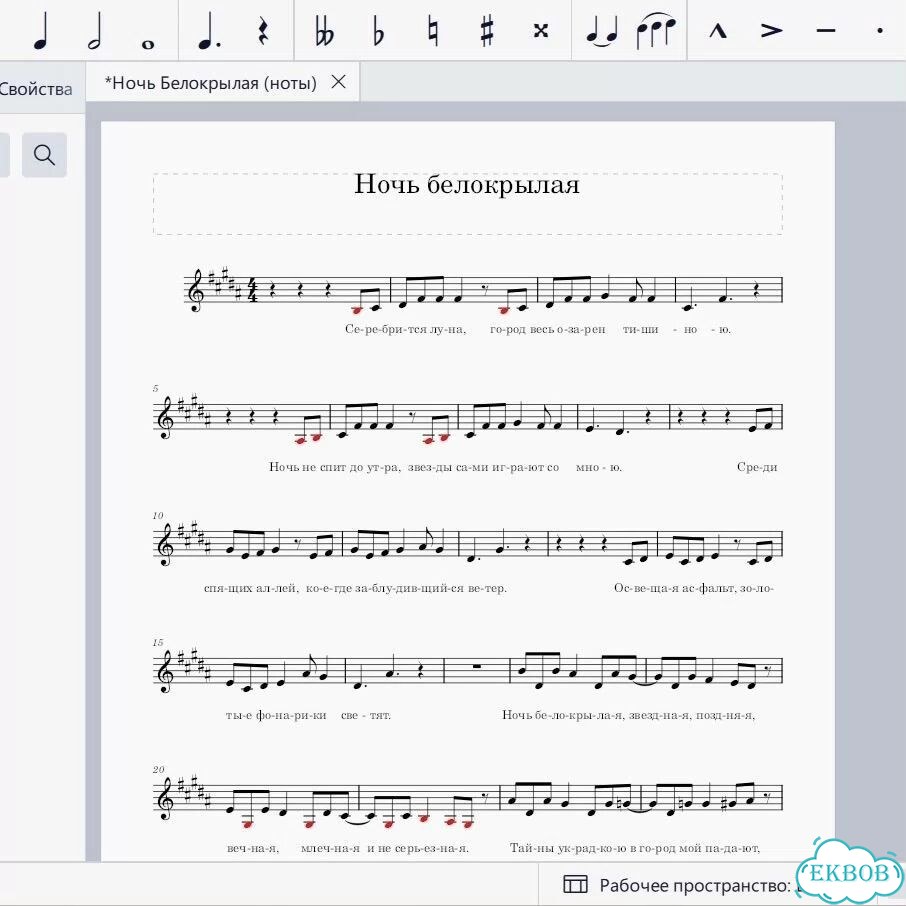906x906 pixels.
Task: Select the 4/4 time signature
Action: coord(253,291)
